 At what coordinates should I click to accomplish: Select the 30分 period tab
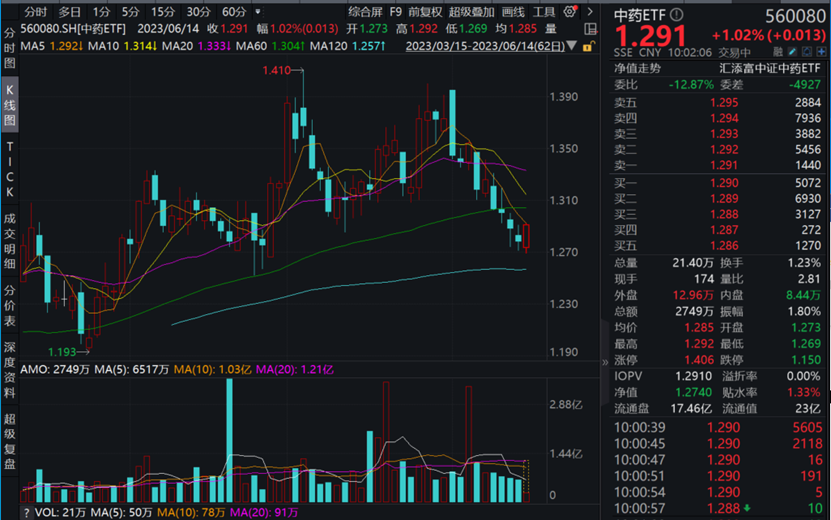198,12
